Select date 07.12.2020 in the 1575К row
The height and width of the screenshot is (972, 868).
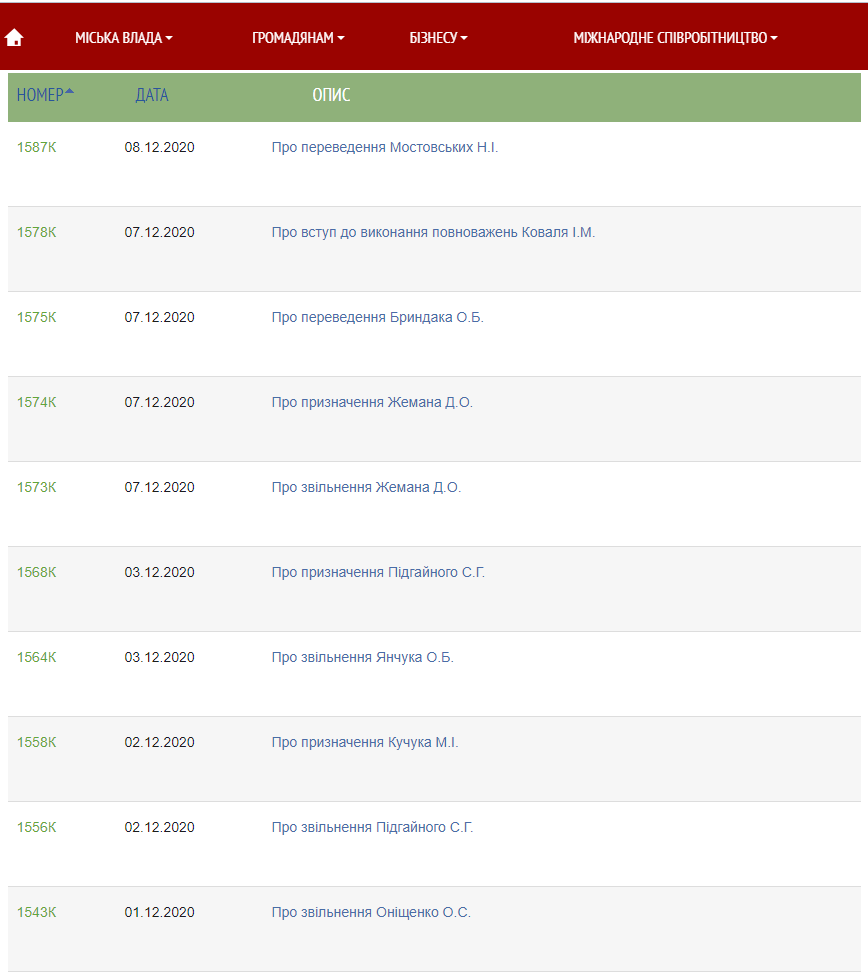click(159, 317)
